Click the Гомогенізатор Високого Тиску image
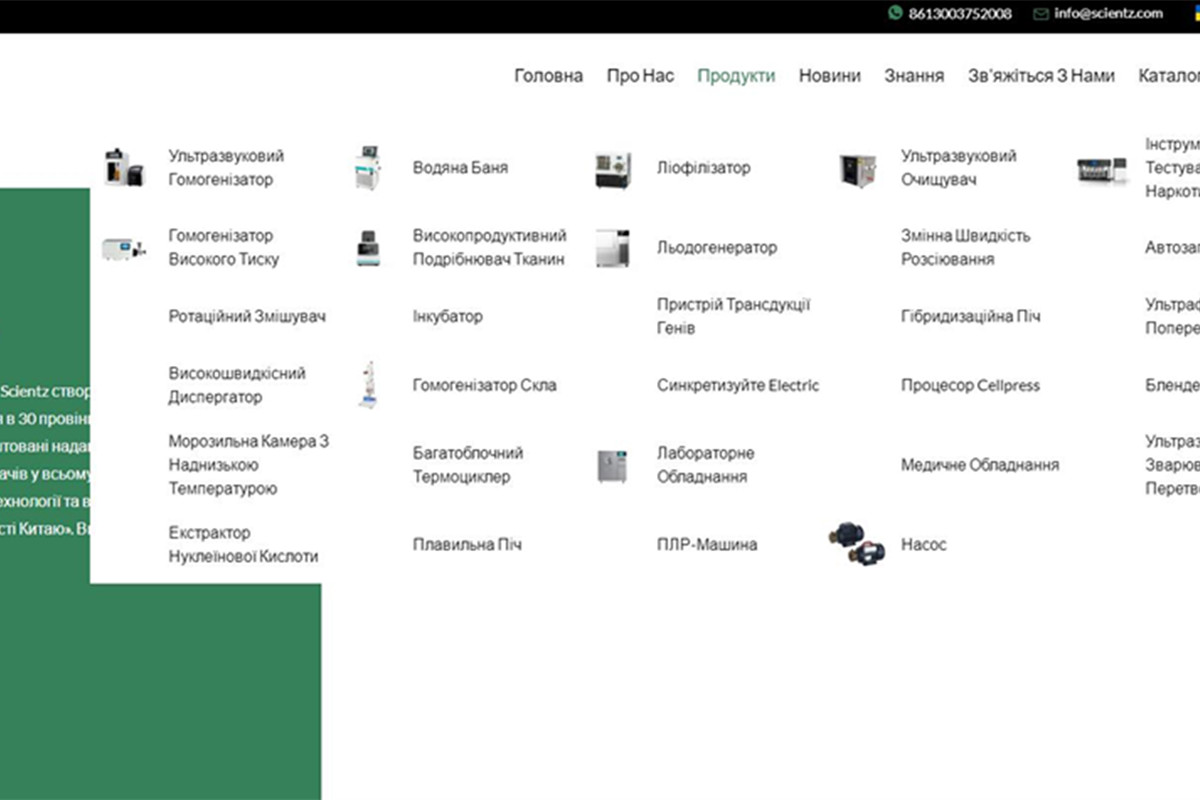Screen dimensions: 1200x800 pyautogui.click(x=124, y=248)
